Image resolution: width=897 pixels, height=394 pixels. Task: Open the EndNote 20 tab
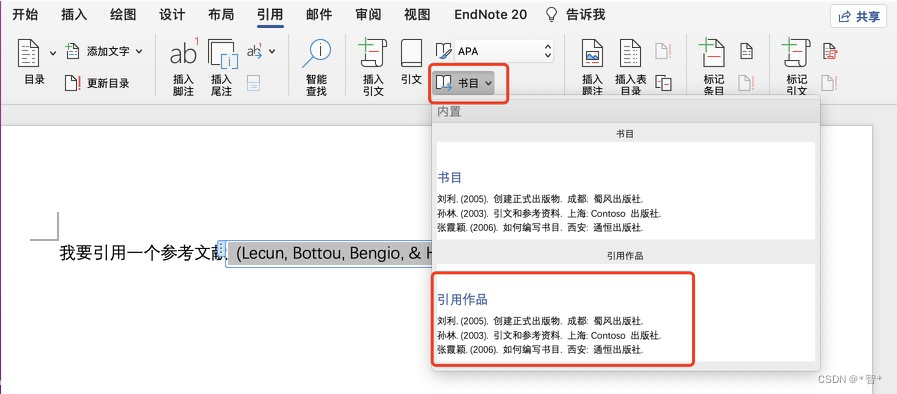pos(490,15)
